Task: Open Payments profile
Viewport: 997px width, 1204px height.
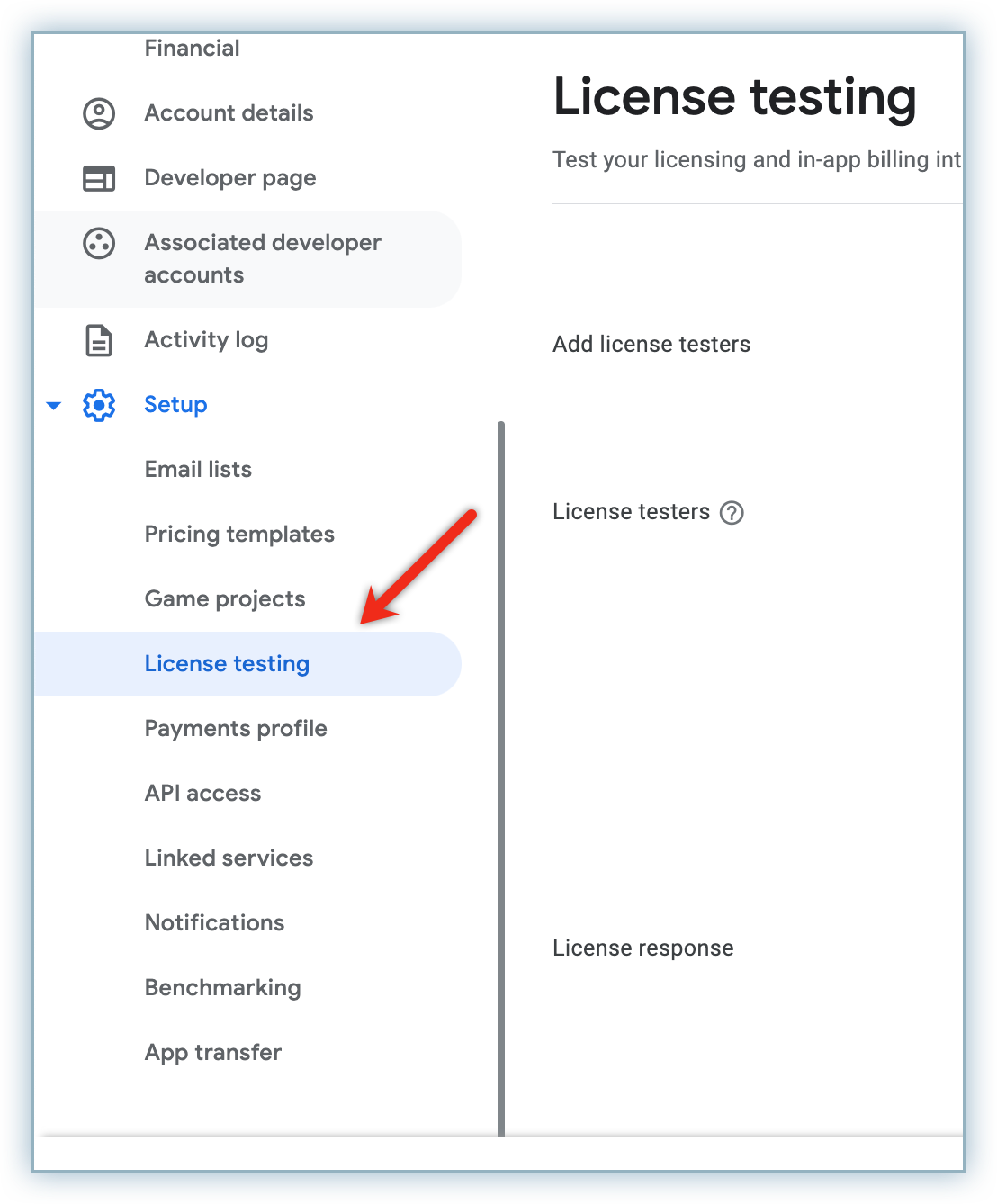Action: (236, 729)
